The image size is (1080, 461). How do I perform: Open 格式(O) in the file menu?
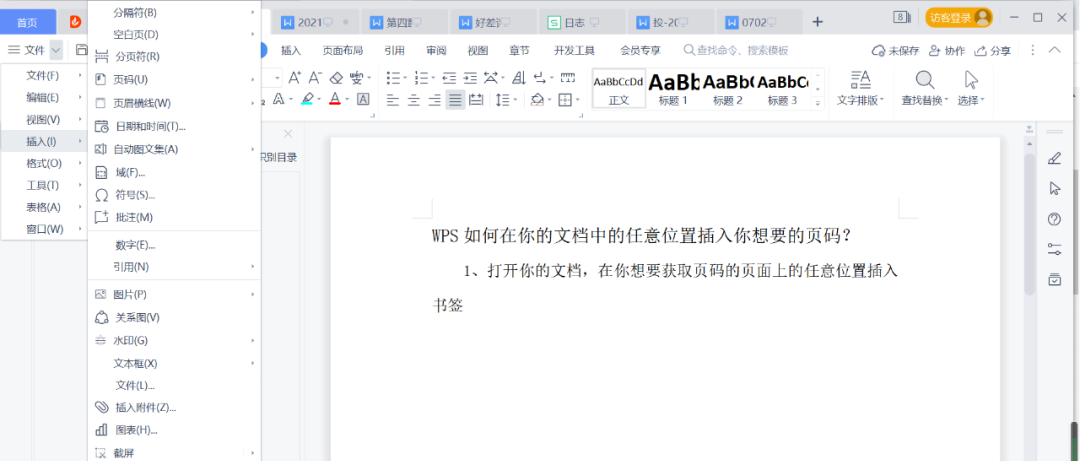pyautogui.click(x=44, y=163)
